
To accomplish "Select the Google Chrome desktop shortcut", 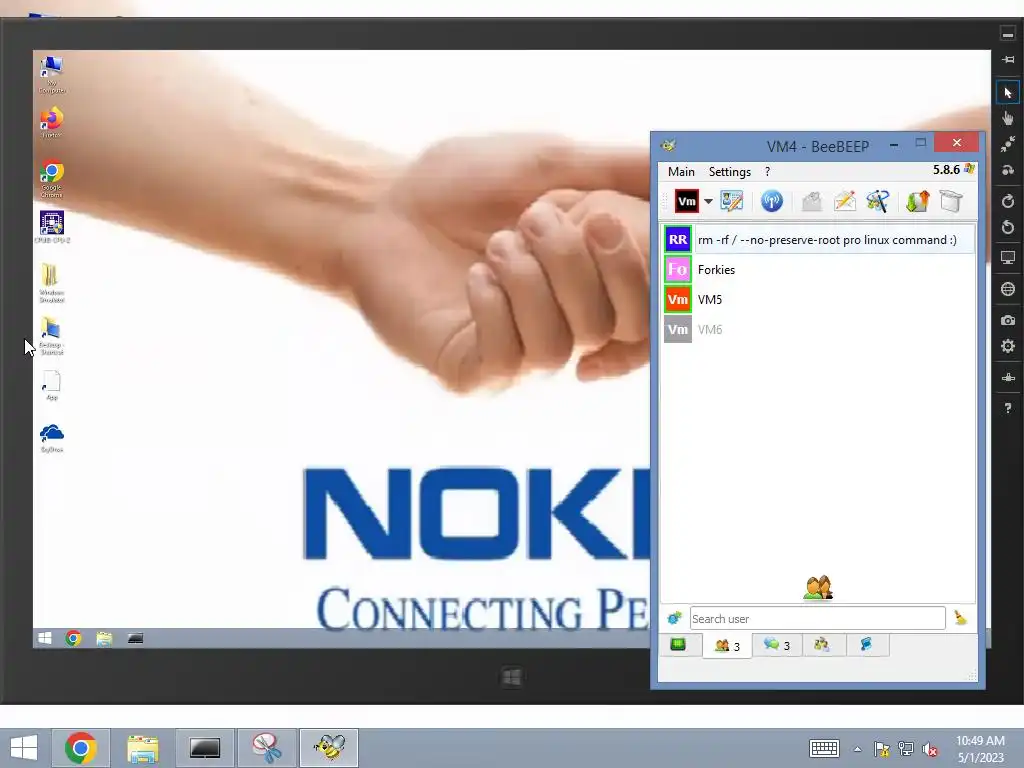I will point(52,178).
